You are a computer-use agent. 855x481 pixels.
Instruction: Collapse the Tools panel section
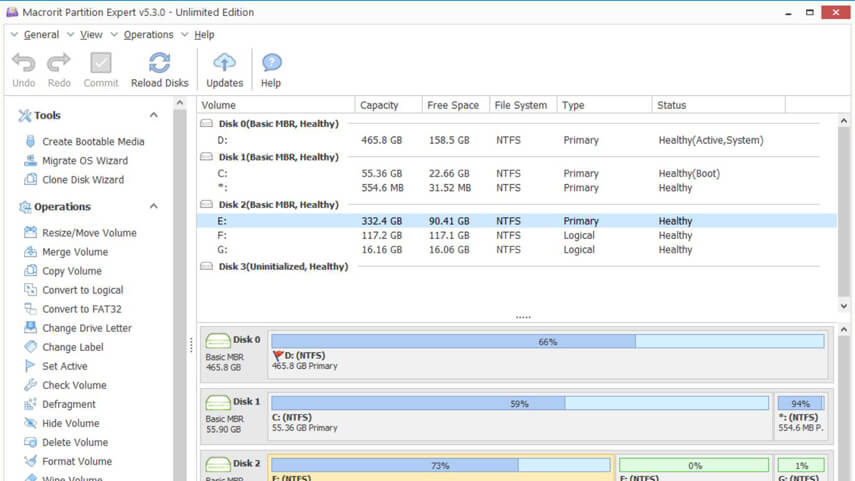point(154,116)
